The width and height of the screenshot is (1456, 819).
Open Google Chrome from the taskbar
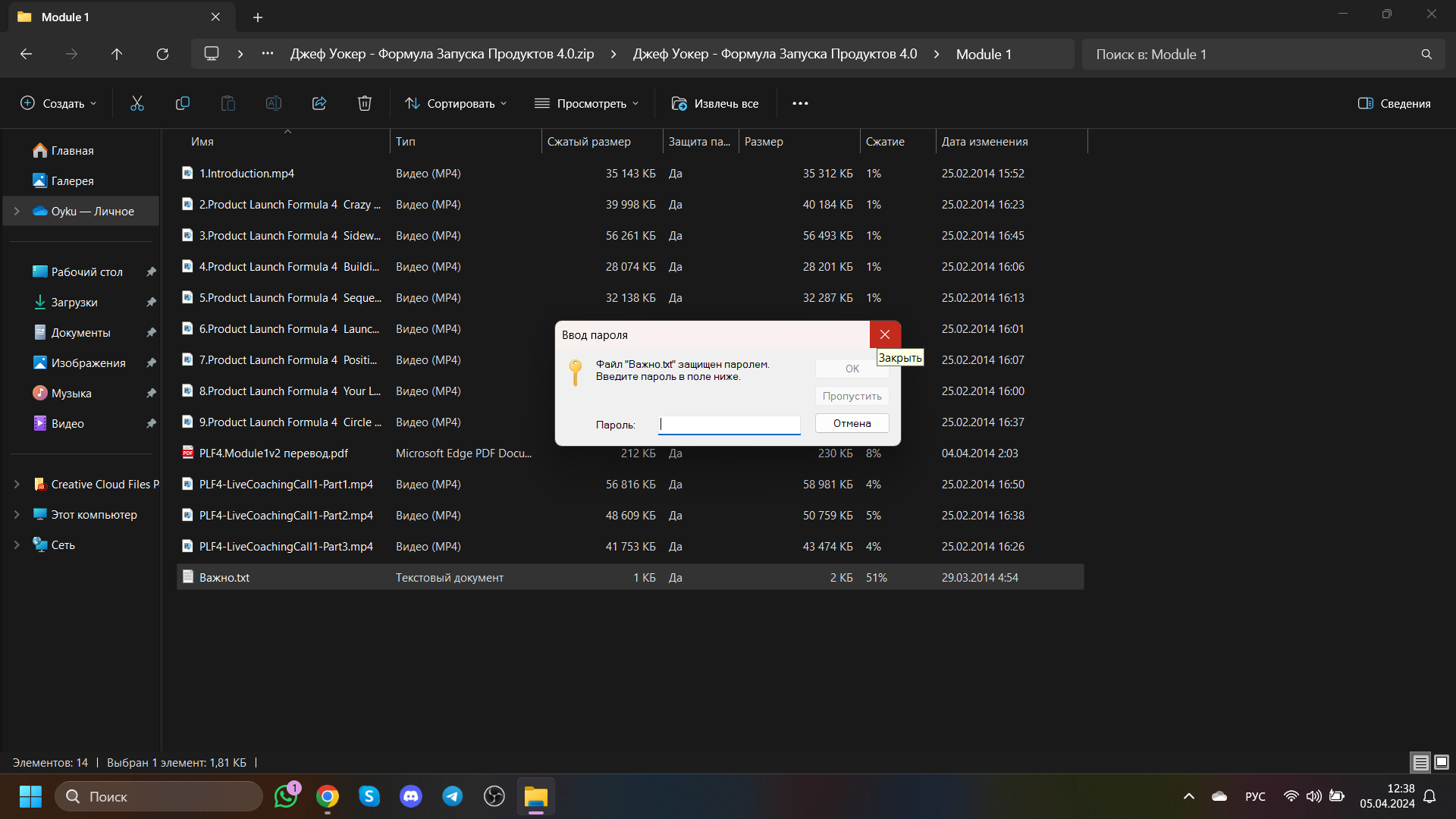tap(328, 796)
